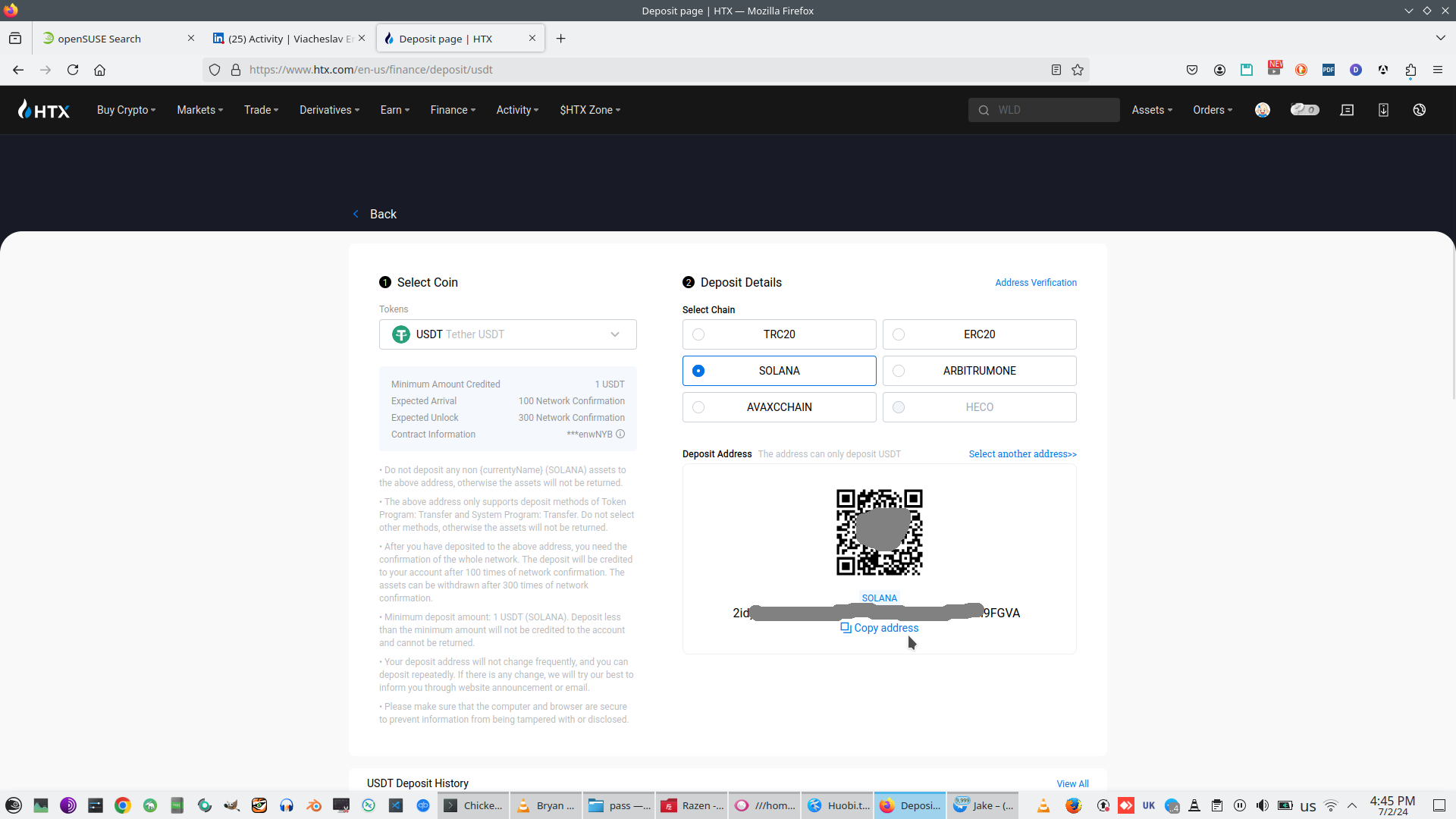This screenshot has height=819, width=1456.
Task: Open Firefox extensions puzzle icon
Action: 1410,70
